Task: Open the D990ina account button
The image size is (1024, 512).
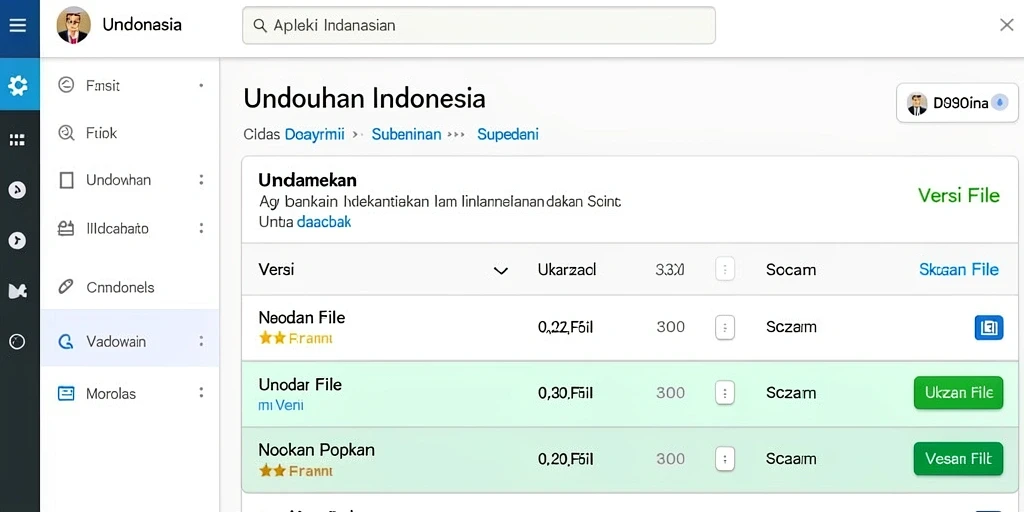Action: point(957,103)
